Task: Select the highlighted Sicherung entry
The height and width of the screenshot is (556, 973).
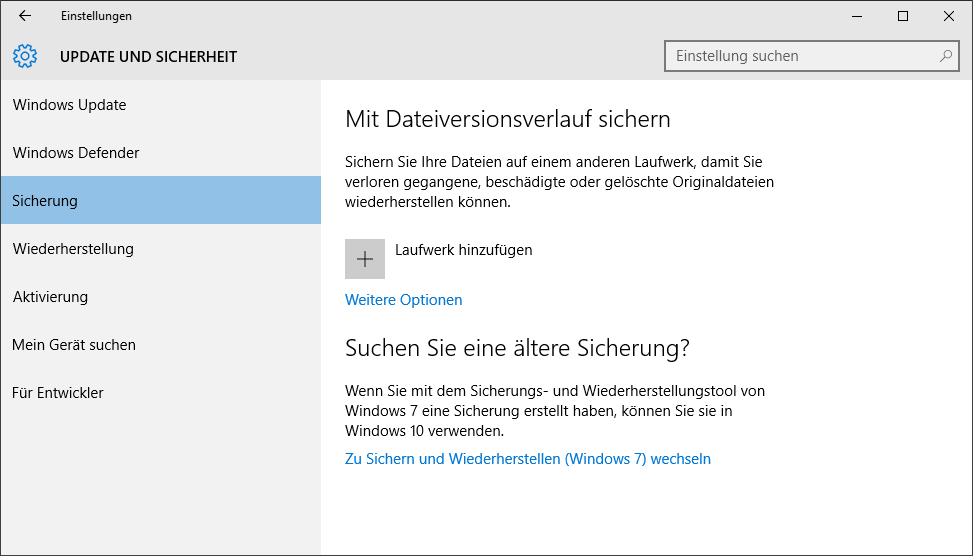Action: click(161, 200)
